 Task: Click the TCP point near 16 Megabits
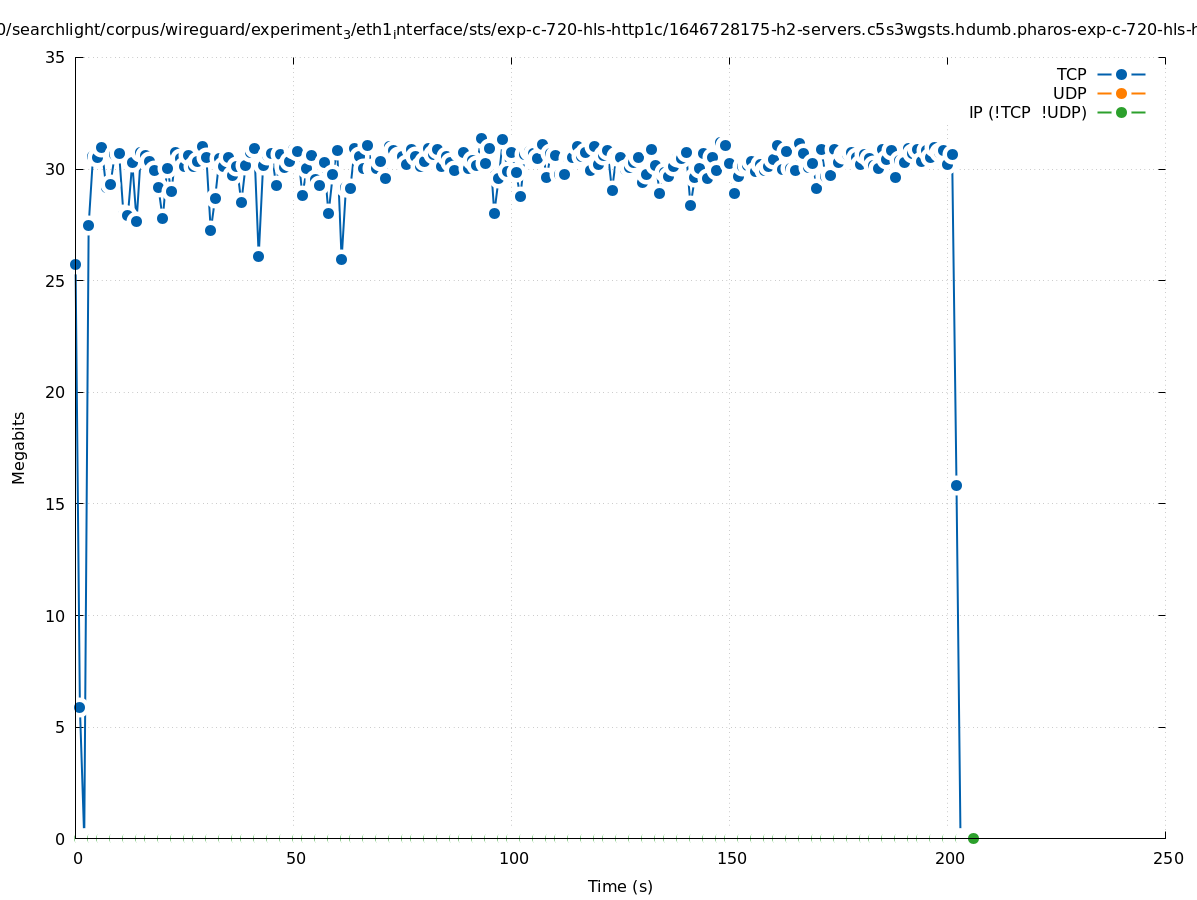(956, 485)
